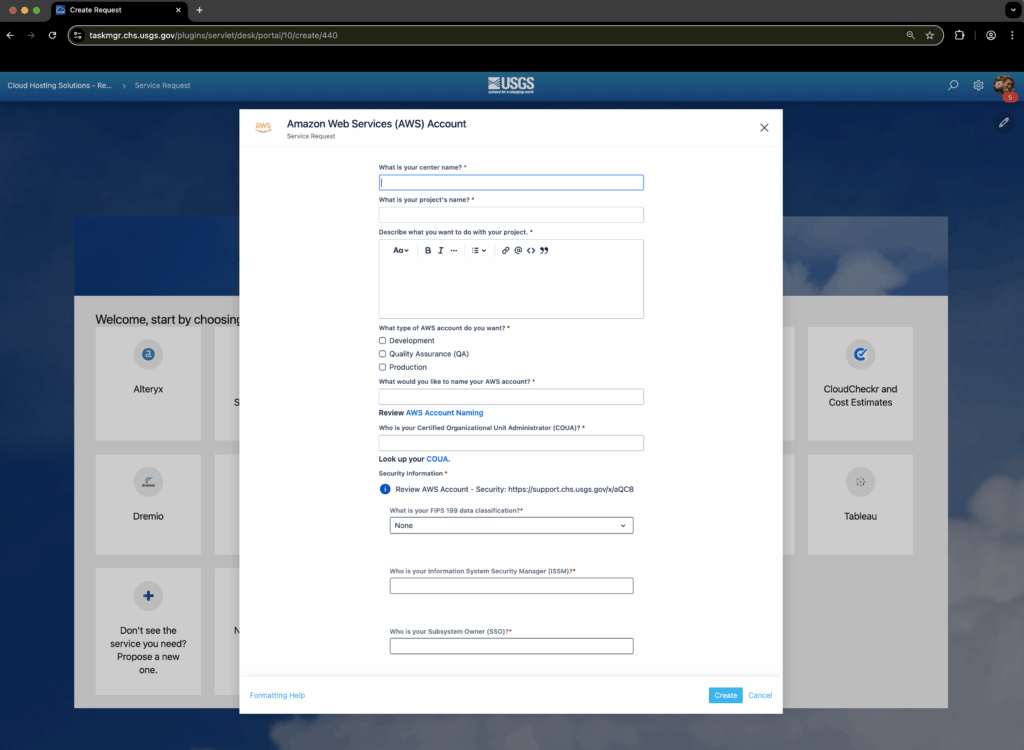Switch to the Create Request tab

pyautogui.click(x=119, y=10)
